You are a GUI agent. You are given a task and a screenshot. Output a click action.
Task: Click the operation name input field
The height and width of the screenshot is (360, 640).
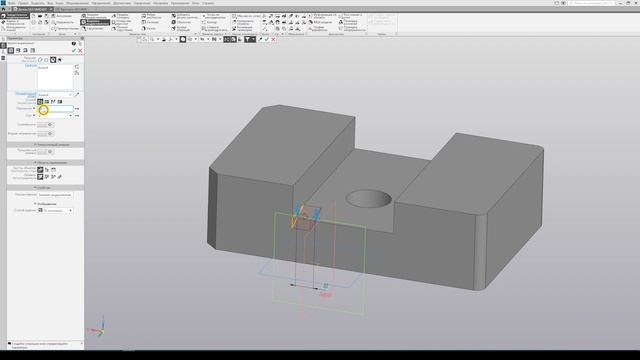tap(55, 195)
